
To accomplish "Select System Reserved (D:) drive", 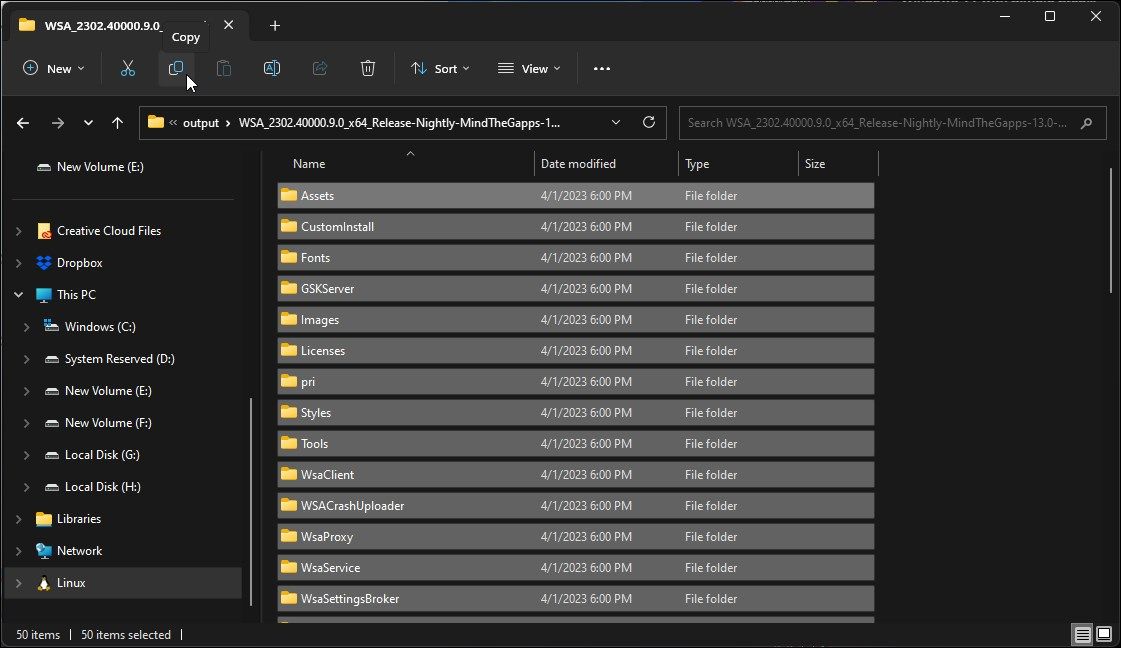I will (119, 359).
